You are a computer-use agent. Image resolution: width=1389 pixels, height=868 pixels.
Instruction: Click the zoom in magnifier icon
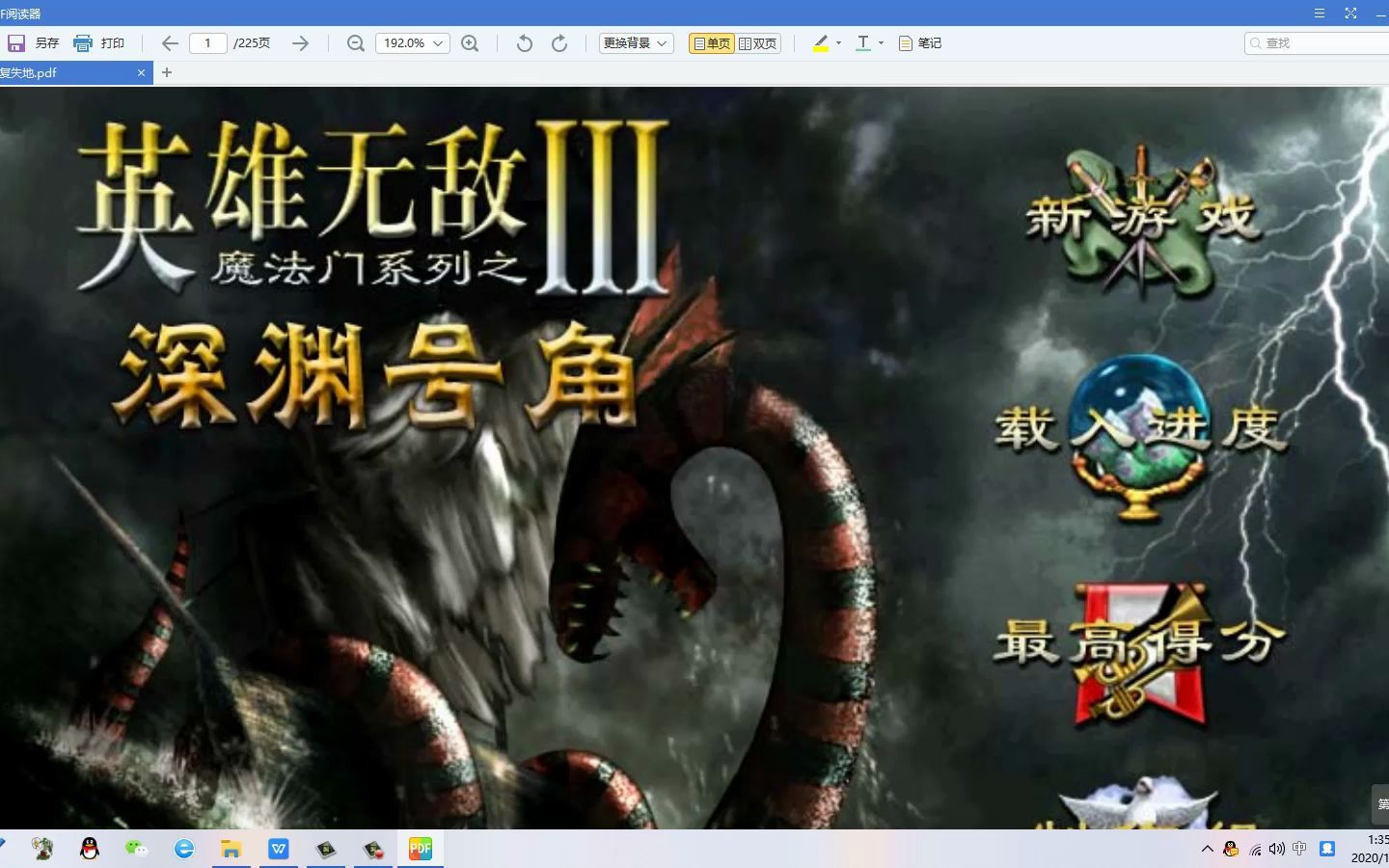click(x=470, y=43)
